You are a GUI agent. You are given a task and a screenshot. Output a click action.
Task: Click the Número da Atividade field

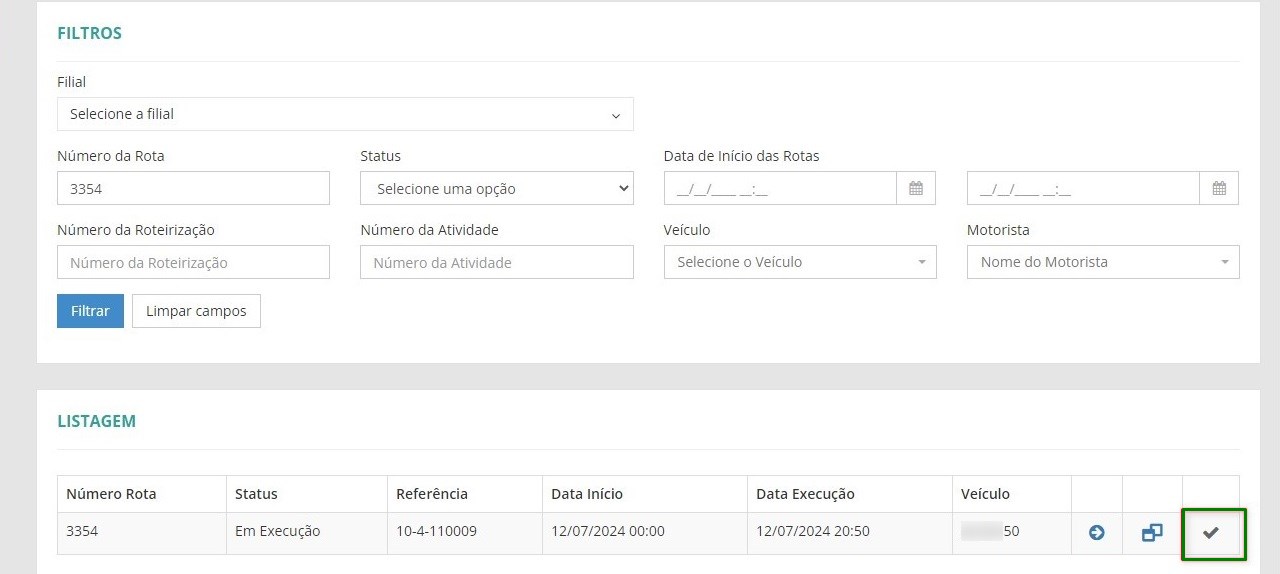(x=496, y=262)
